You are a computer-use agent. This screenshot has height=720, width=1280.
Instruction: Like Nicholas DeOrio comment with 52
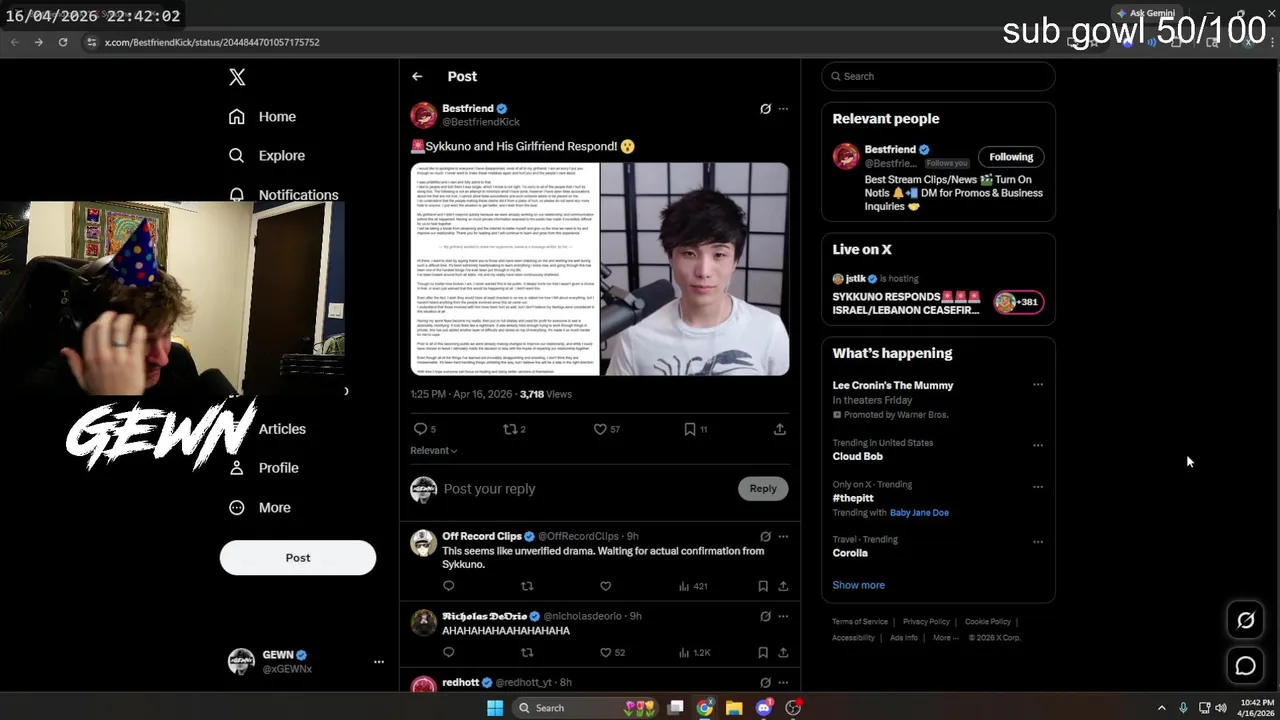612,653
